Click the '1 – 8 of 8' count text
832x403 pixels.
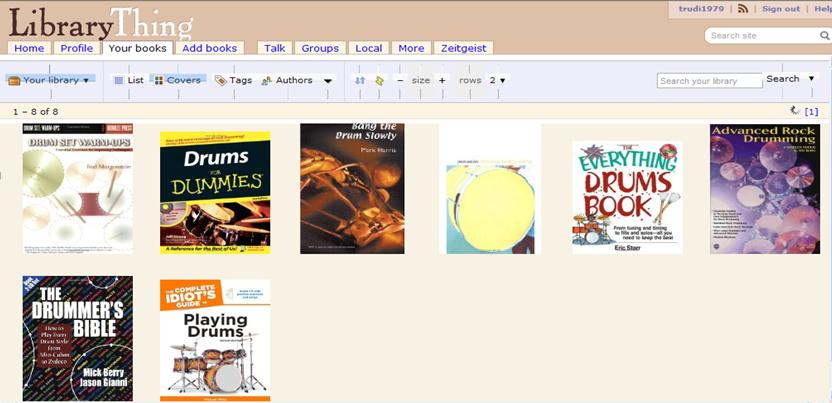tap(36, 111)
